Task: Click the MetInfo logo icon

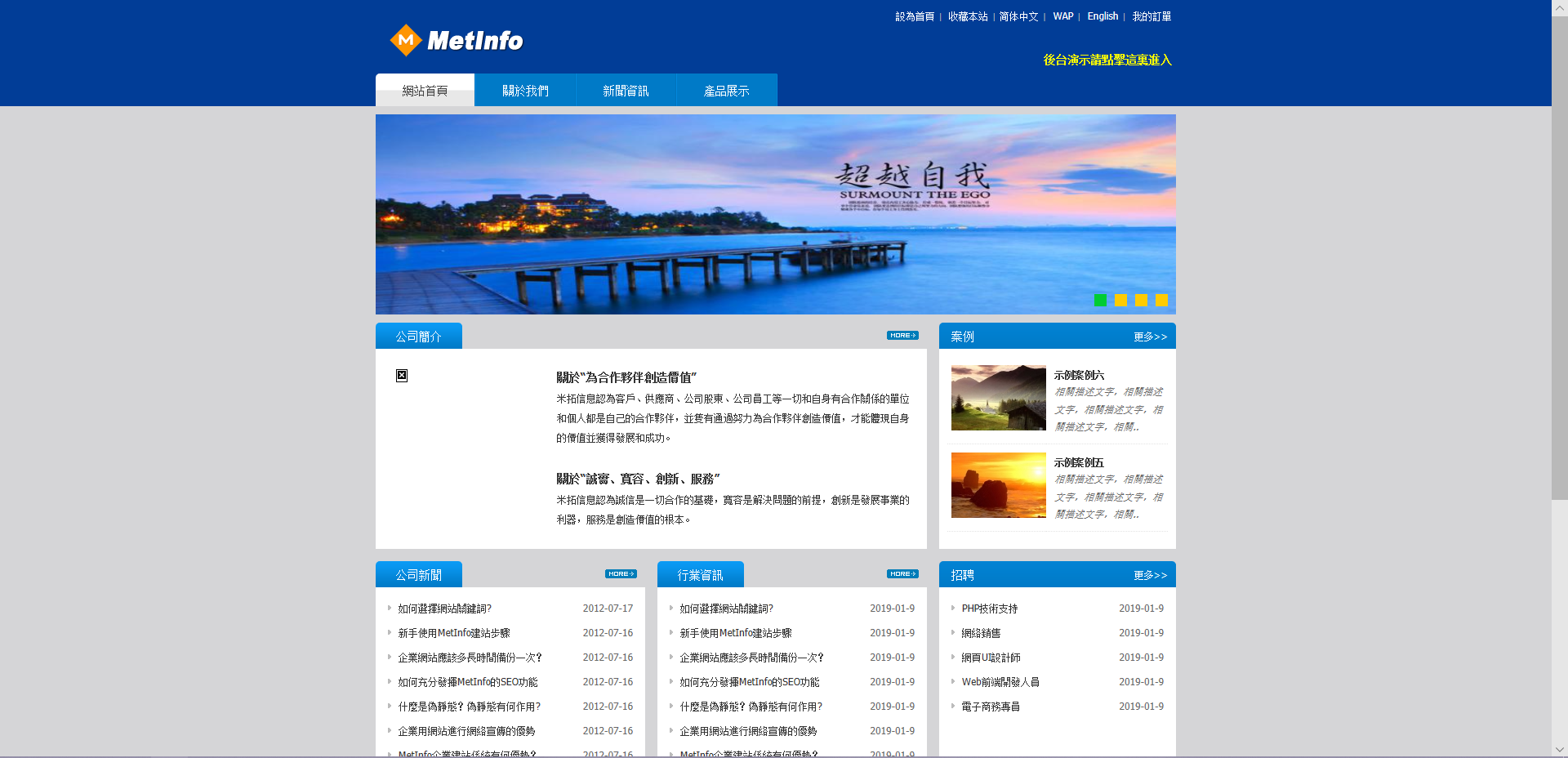Action: [x=406, y=40]
